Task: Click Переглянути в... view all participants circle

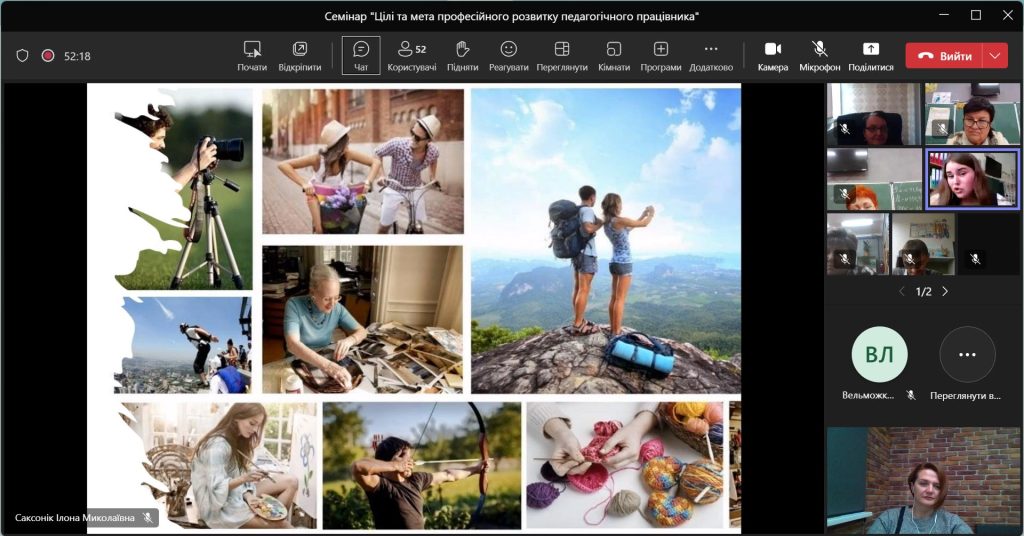Action: 967,355
